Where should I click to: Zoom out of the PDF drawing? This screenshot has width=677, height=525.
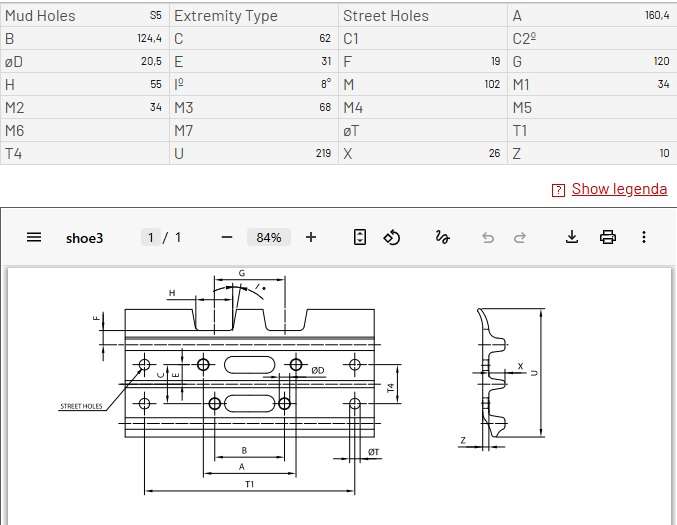pos(227,237)
